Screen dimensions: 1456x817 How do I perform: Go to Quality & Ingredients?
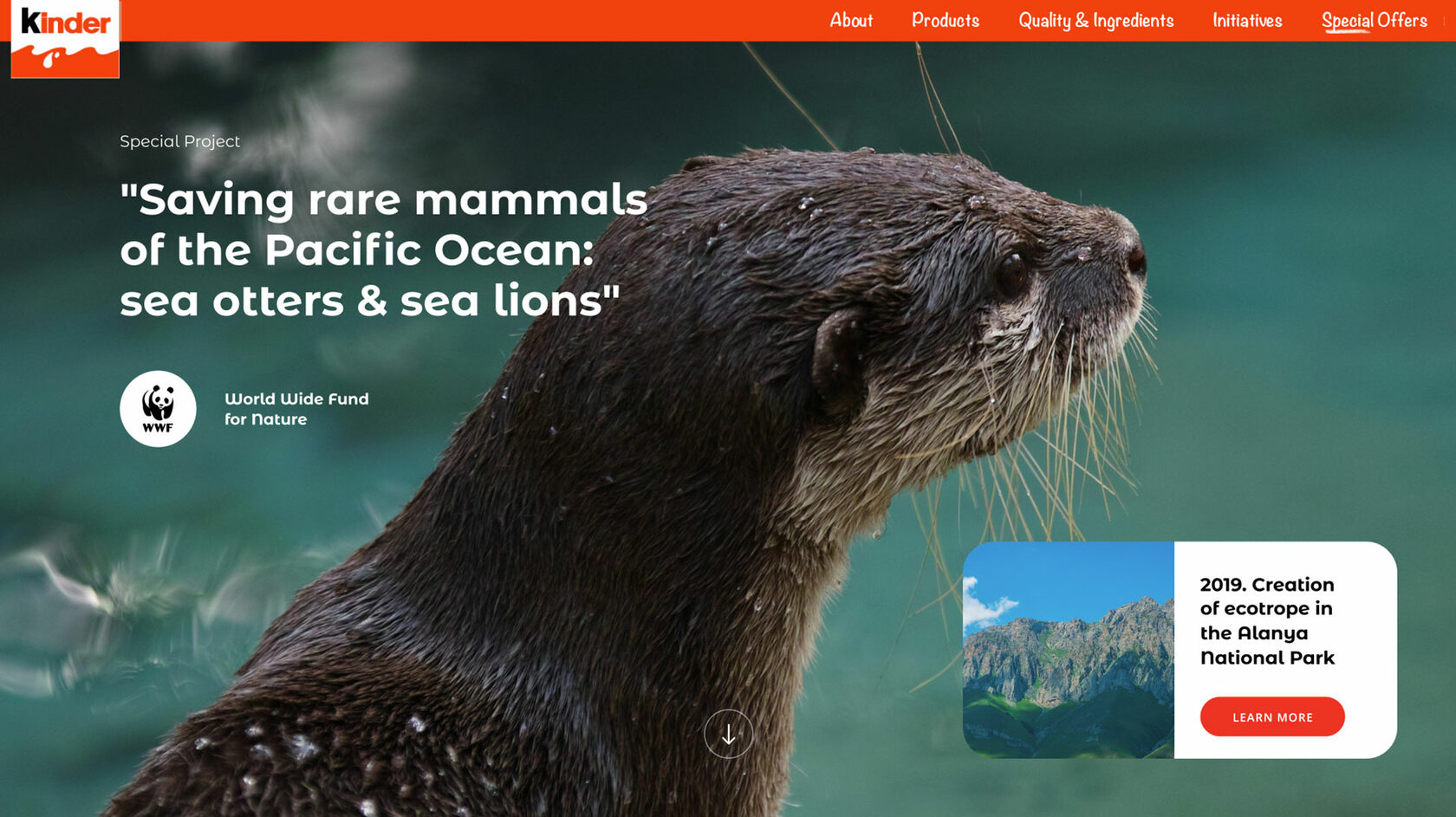(x=1096, y=21)
